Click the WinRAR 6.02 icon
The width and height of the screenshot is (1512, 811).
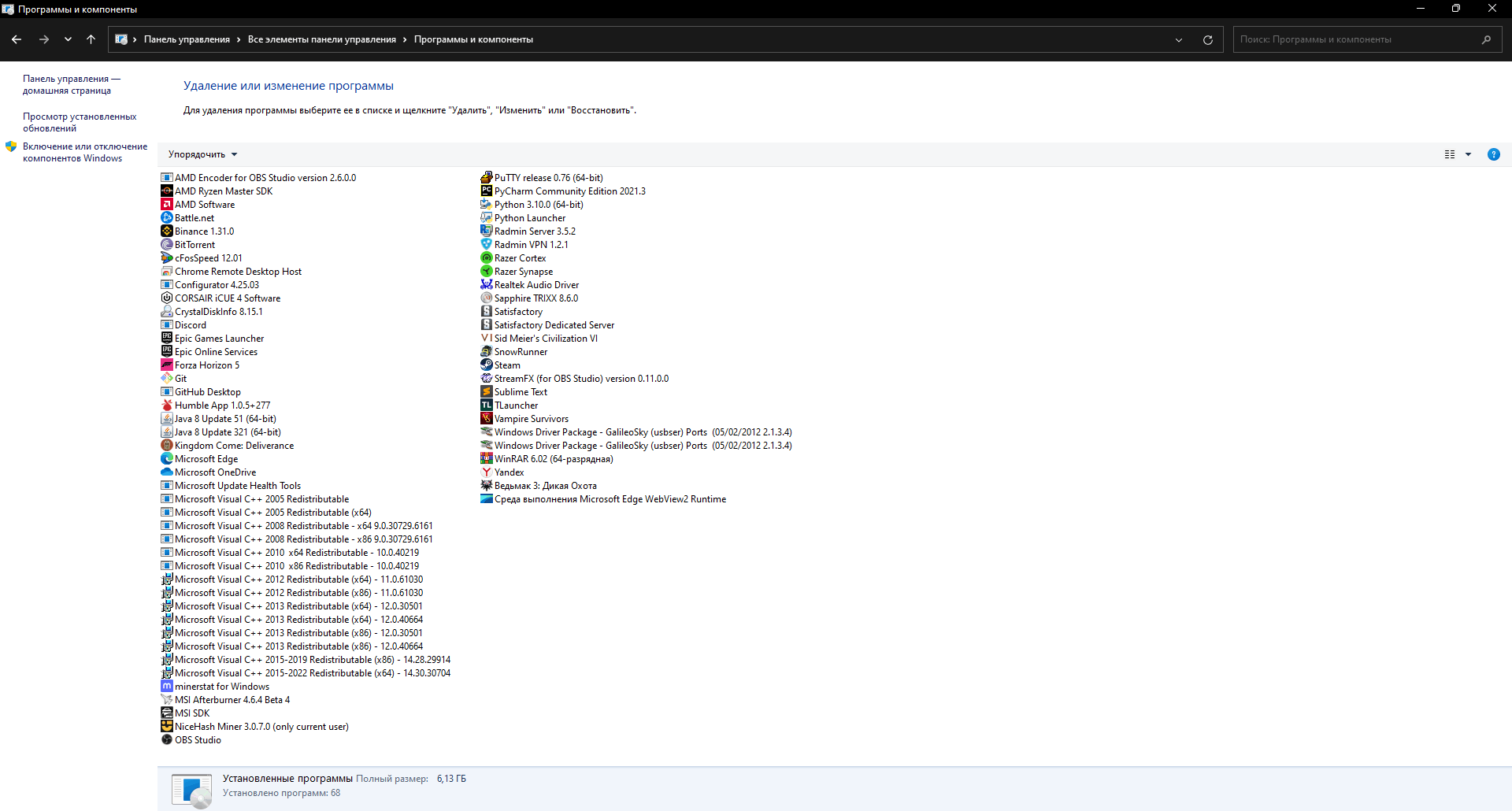[486, 459]
